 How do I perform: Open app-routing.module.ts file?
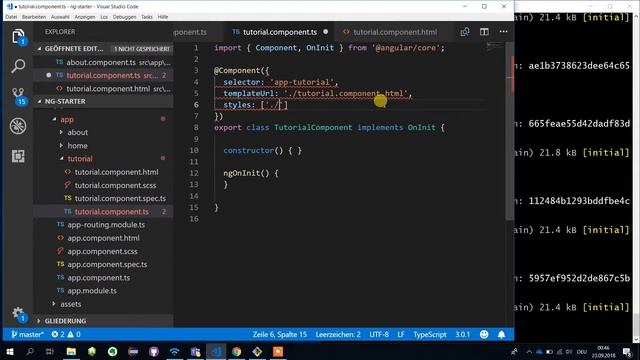click(103, 224)
